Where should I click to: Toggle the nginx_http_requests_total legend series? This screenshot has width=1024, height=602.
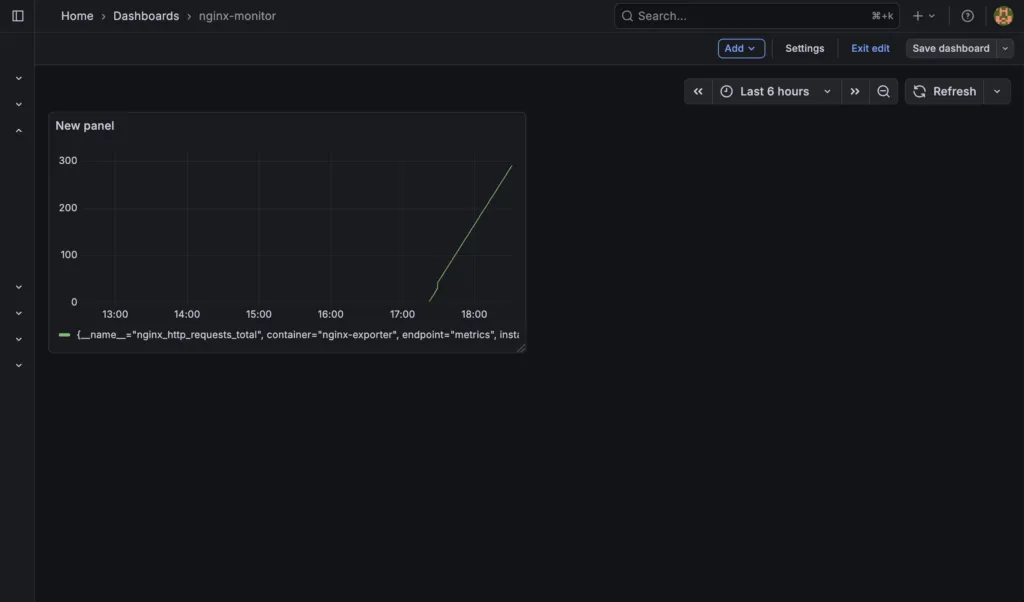click(297, 334)
